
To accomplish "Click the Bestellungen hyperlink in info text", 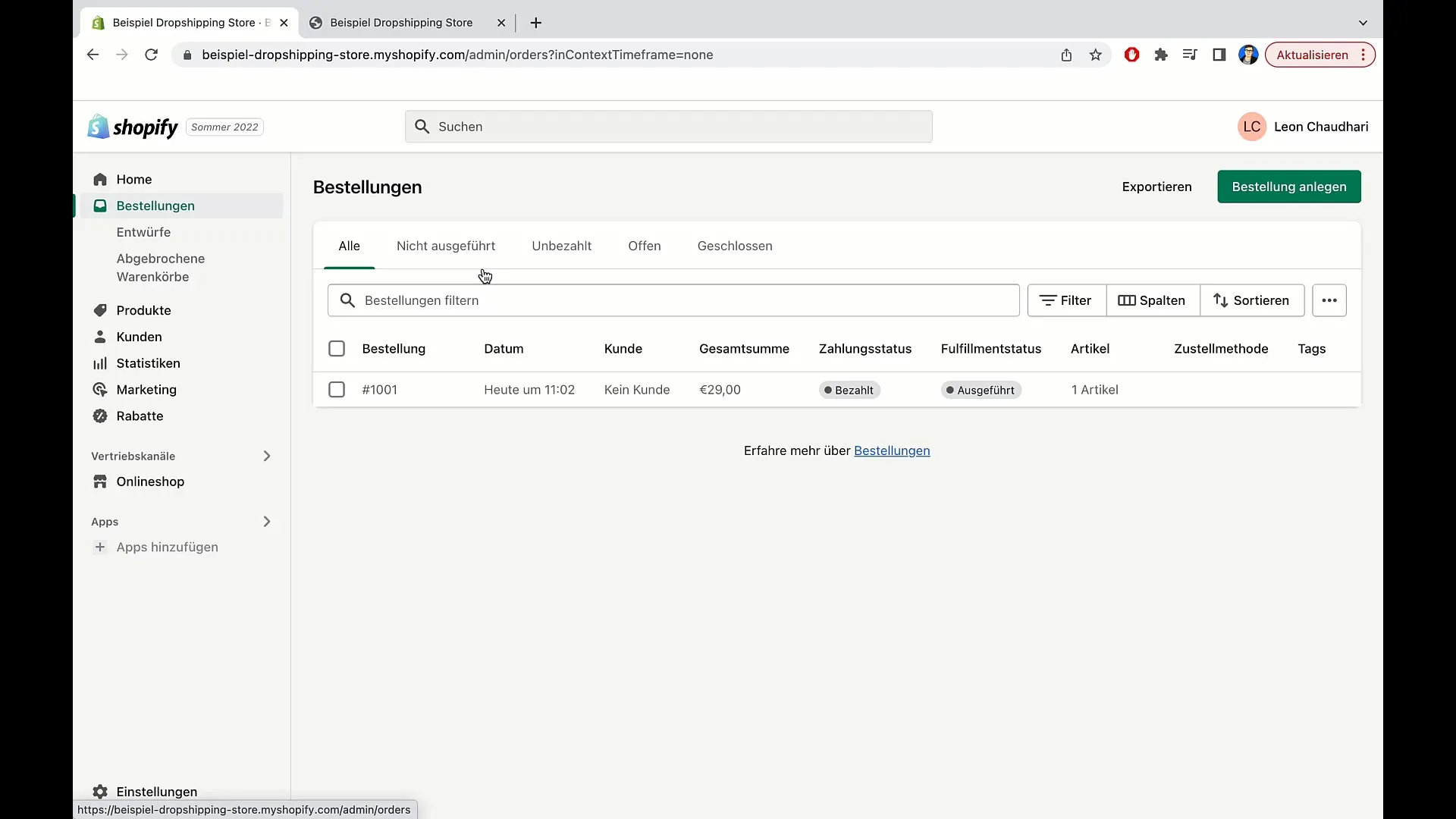I will [x=892, y=450].
